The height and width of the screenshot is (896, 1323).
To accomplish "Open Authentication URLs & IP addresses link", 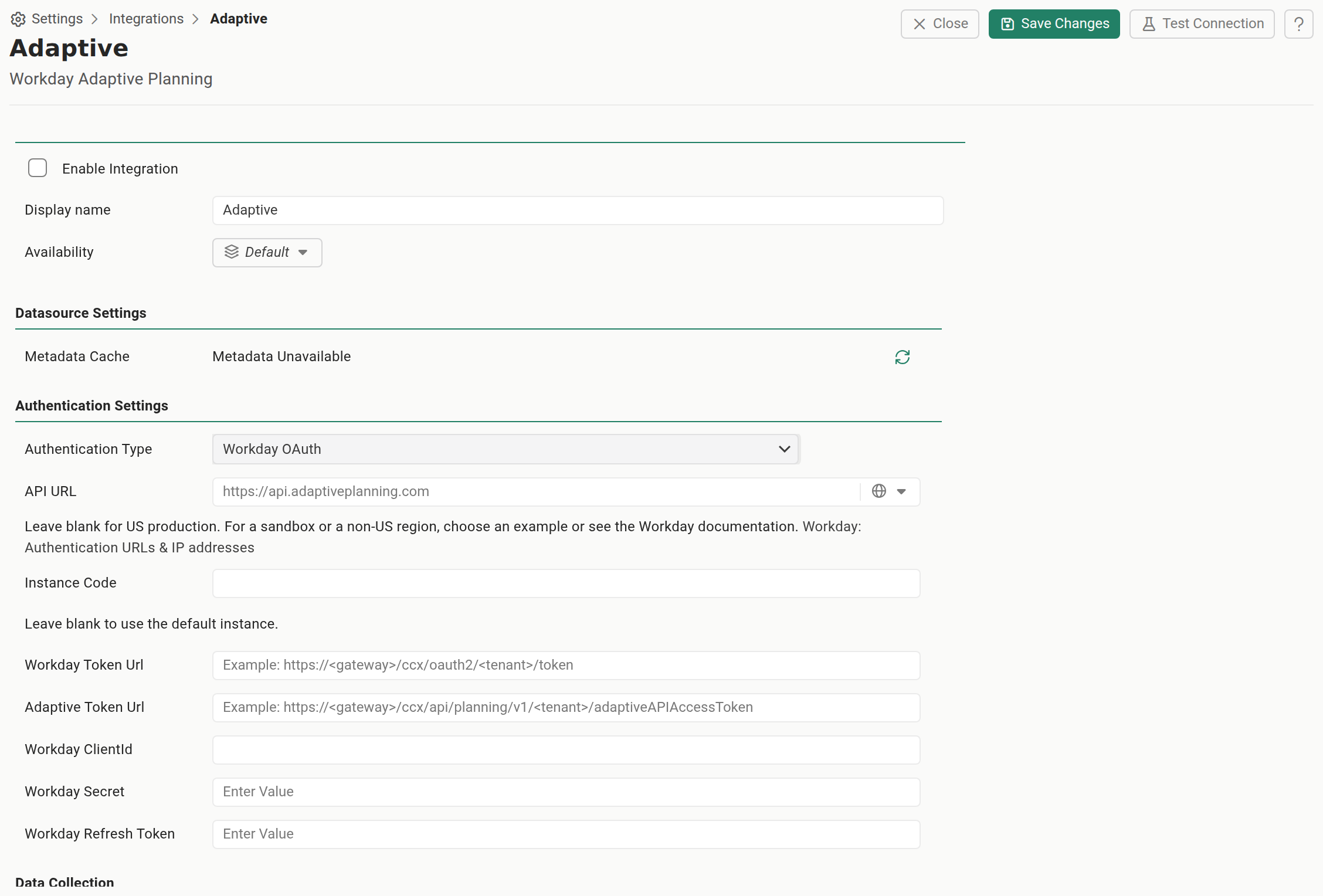I will [140, 548].
